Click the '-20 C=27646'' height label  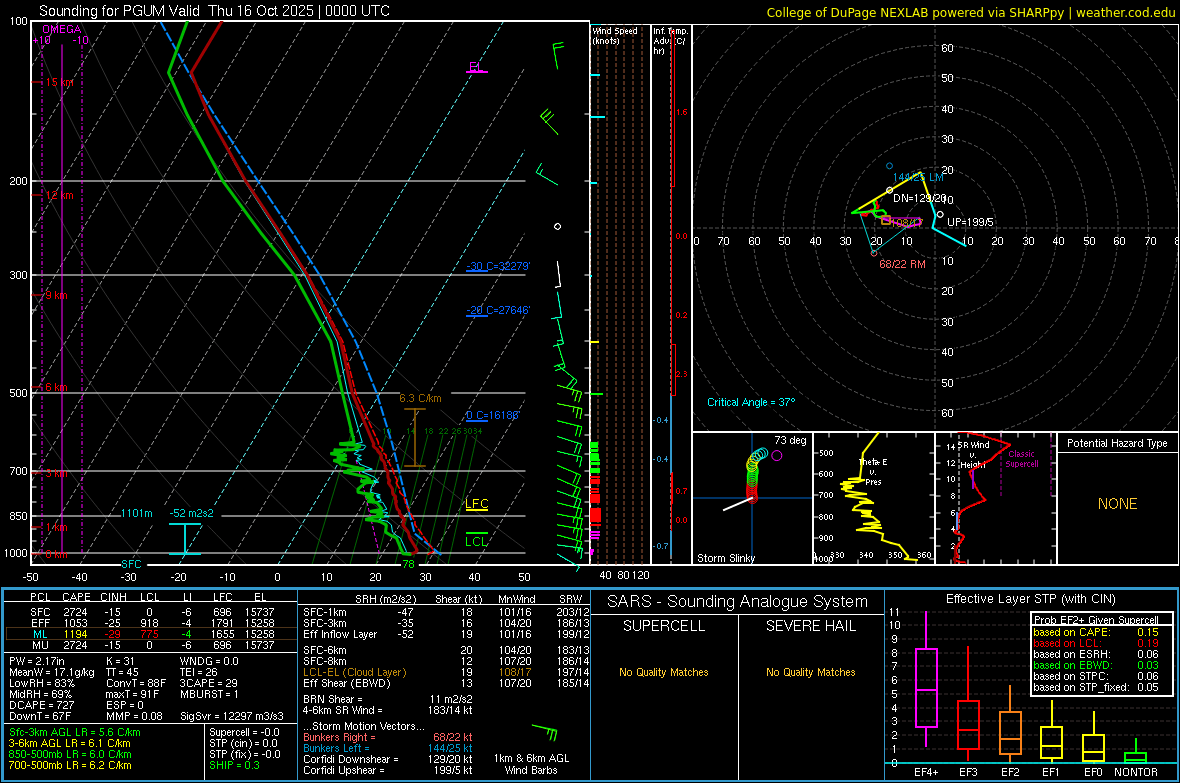498,309
